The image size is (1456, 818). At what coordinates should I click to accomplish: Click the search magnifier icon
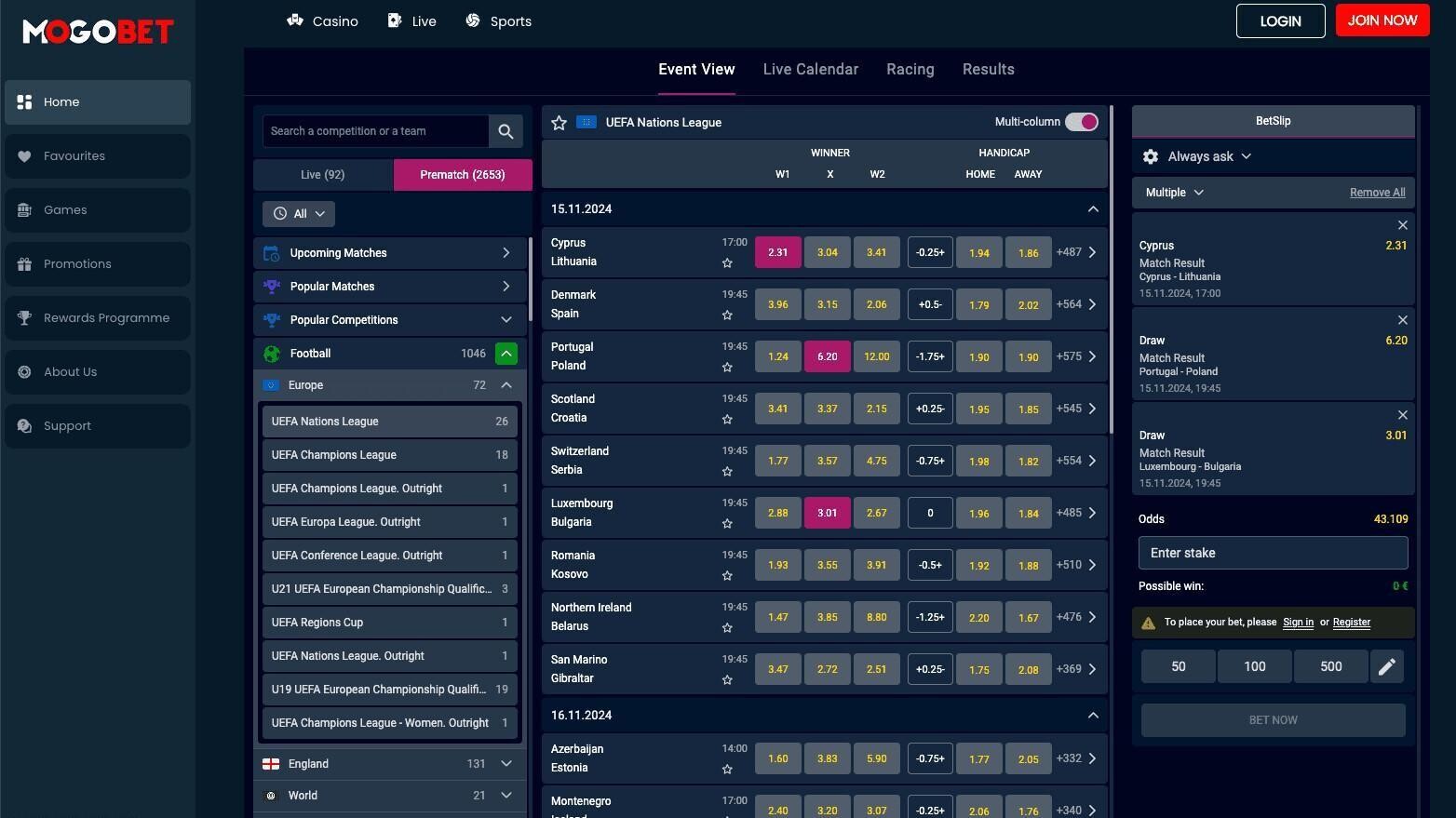[506, 132]
